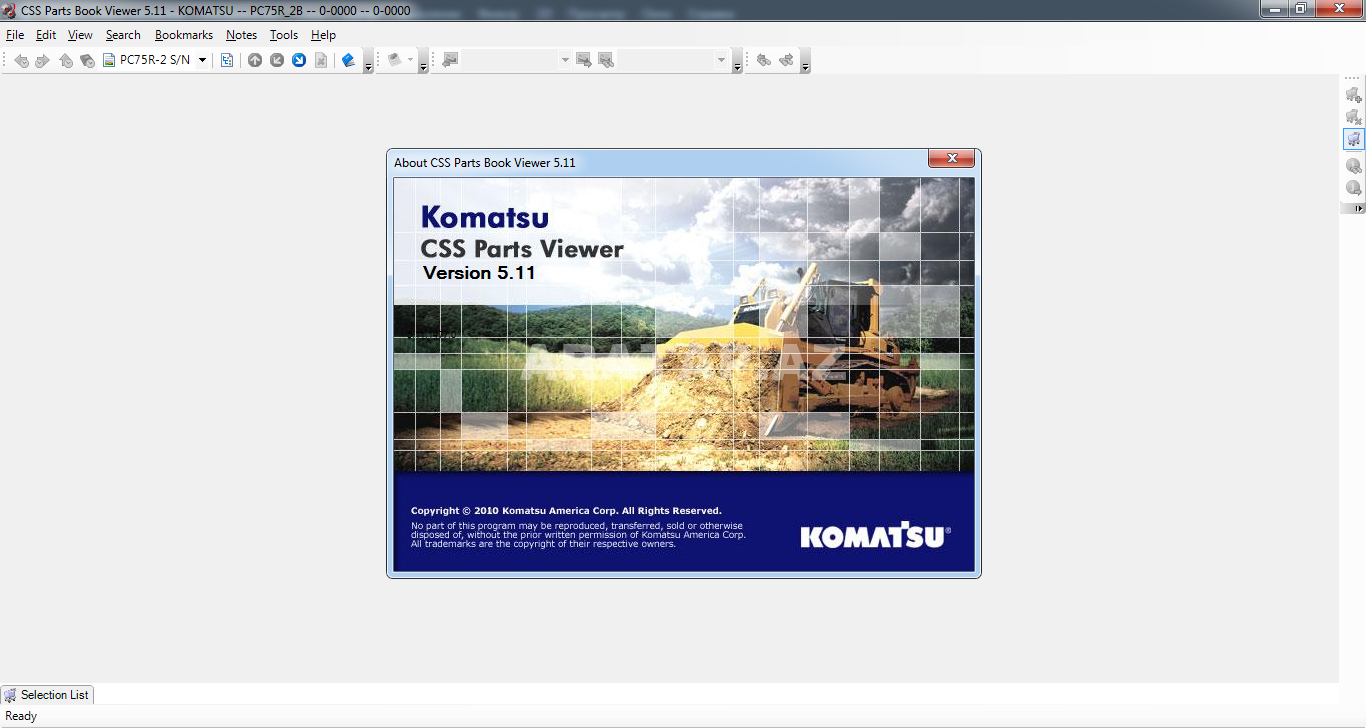Click the 'Ready' status bar text
Image resolution: width=1366 pixels, height=728 pixels.
point(21,716)
